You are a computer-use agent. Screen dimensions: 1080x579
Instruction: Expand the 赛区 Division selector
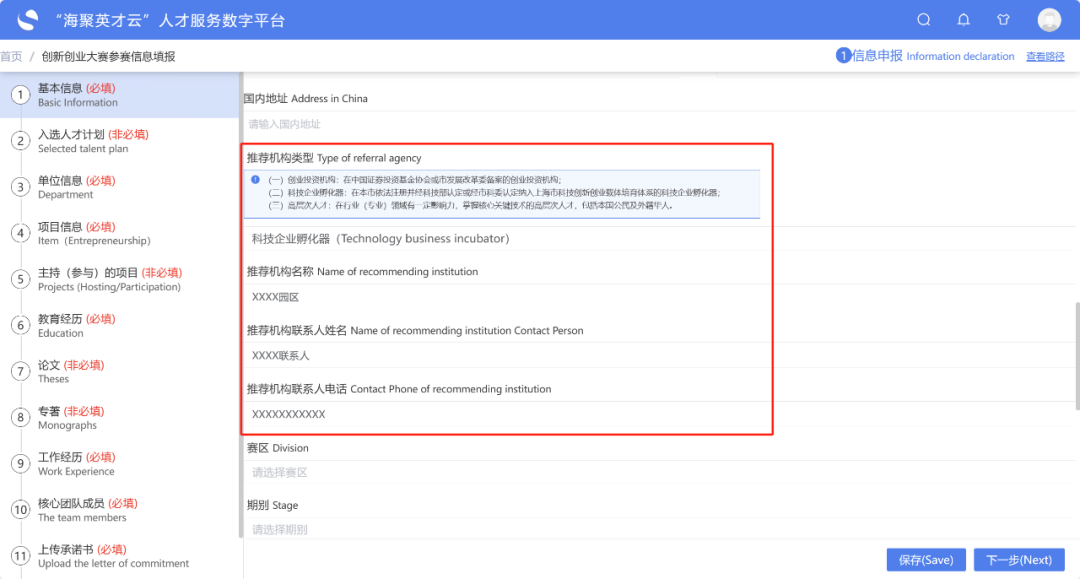[500, 472]
